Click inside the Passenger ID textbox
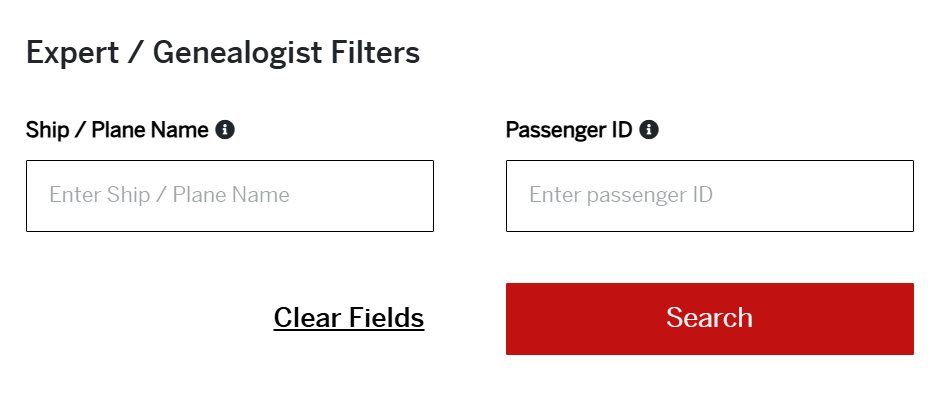The height and width of the screenshot is (393, 941). pos(710,196)
